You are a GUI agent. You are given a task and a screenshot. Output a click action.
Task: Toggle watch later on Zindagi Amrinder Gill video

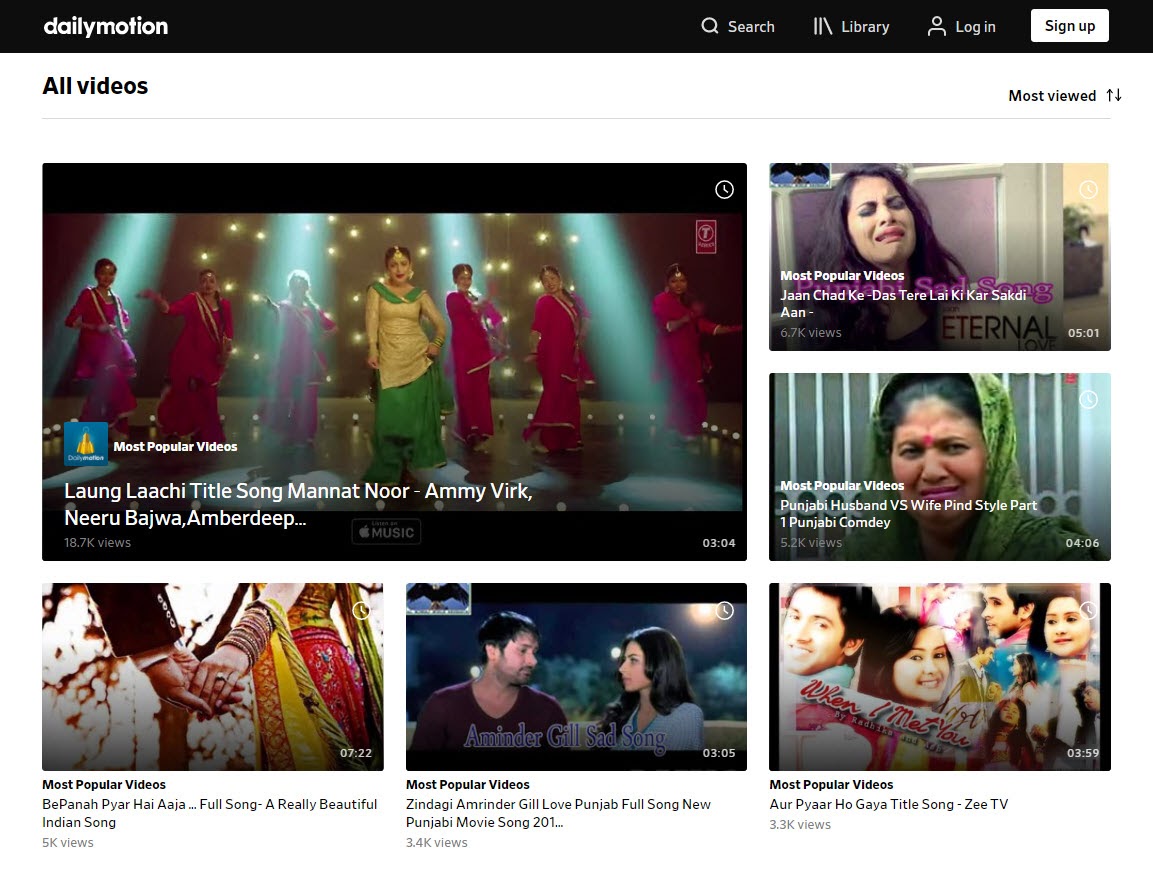pos(723,609)
